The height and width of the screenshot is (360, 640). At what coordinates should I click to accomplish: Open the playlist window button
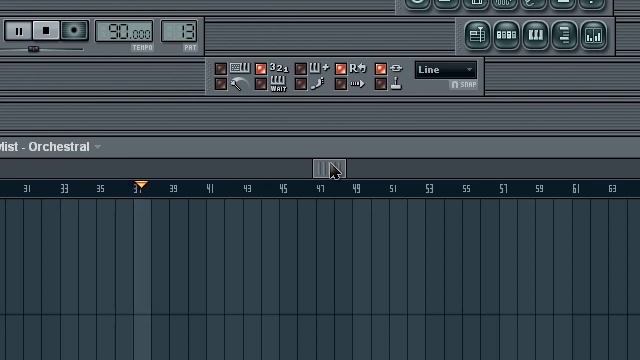[x=477, y=36]
